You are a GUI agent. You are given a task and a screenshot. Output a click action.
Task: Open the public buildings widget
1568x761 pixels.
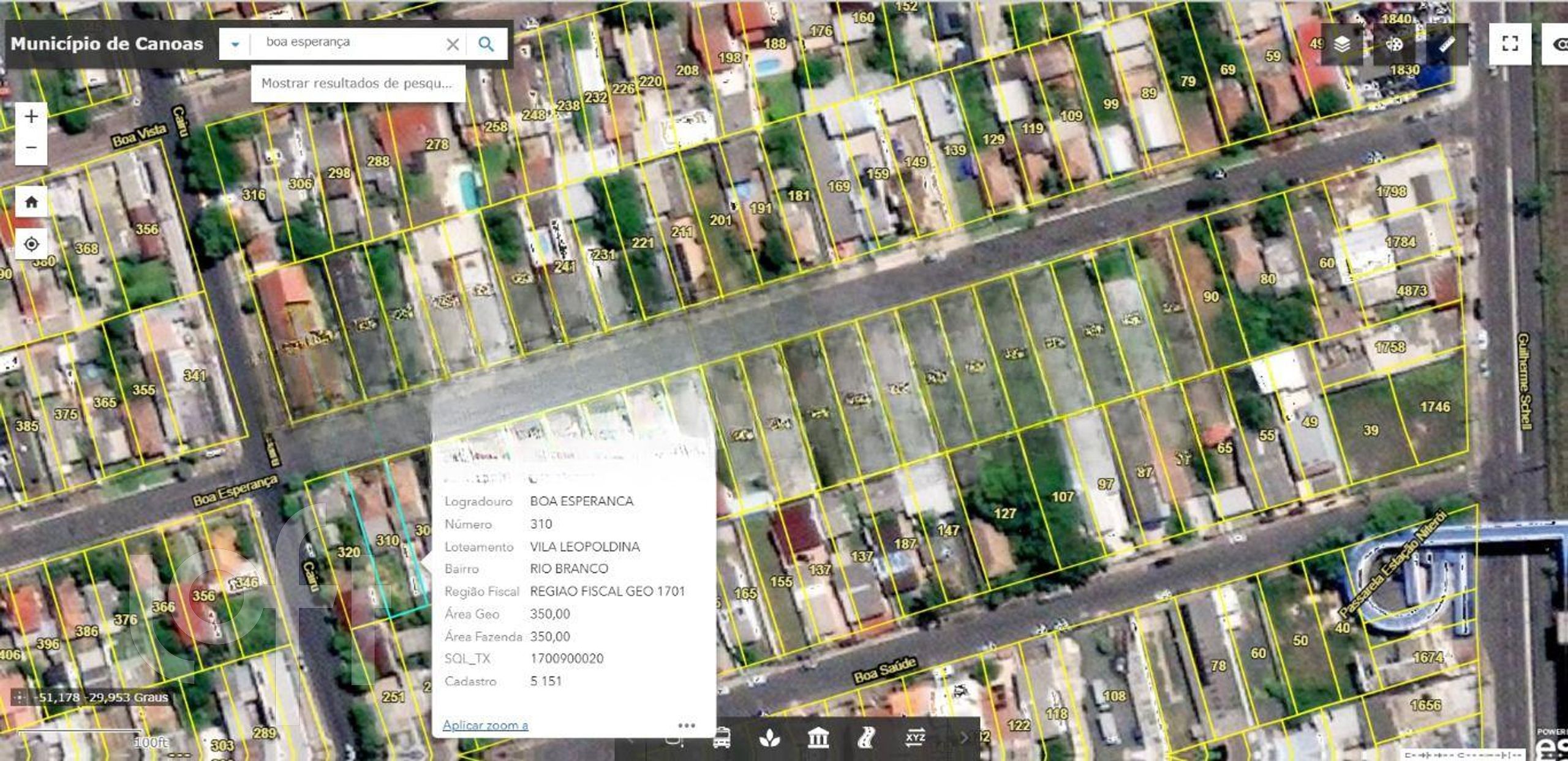coord(818,738)
